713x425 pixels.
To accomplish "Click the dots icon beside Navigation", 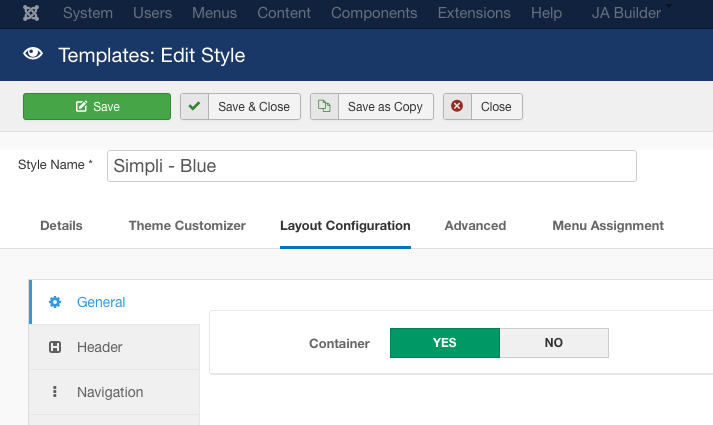I will (55, 392).
